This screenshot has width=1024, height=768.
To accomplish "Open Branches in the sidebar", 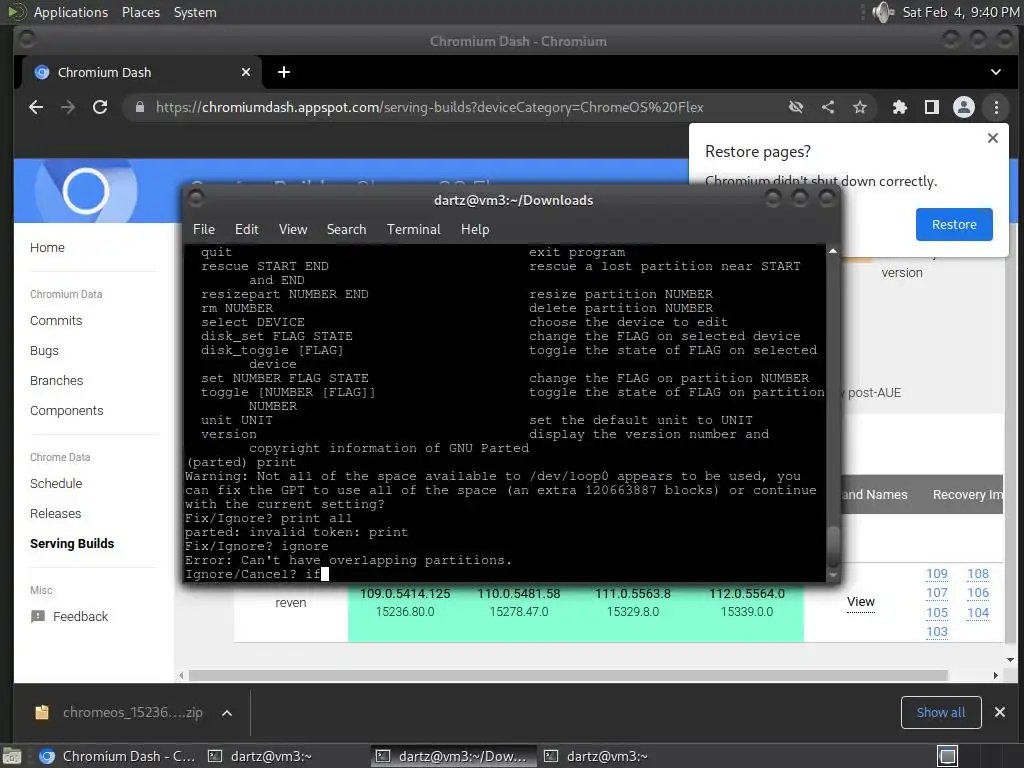I will pos(56,380).
